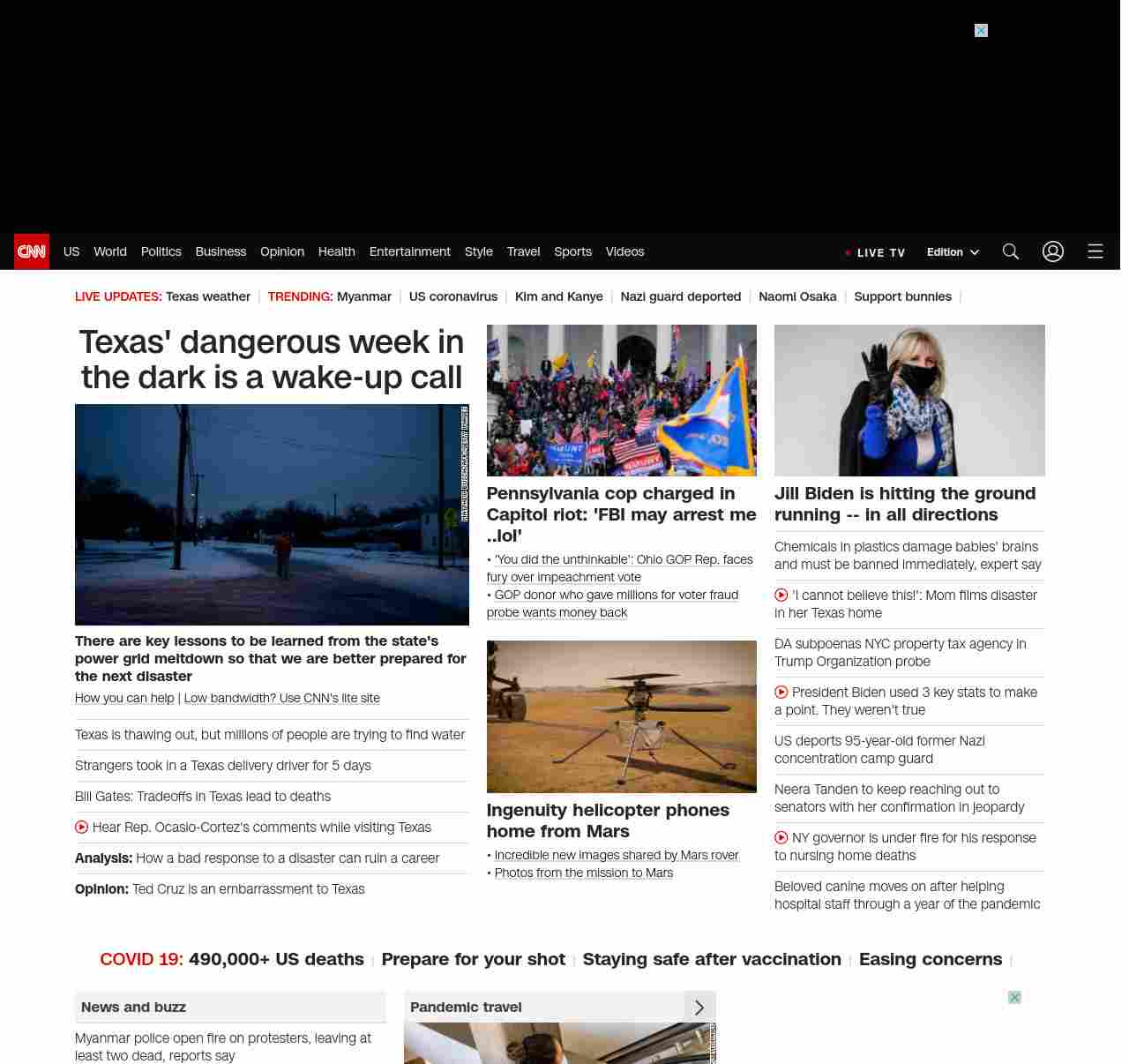
Task: Go to the Entertainment section
Action: pos(409,251)
